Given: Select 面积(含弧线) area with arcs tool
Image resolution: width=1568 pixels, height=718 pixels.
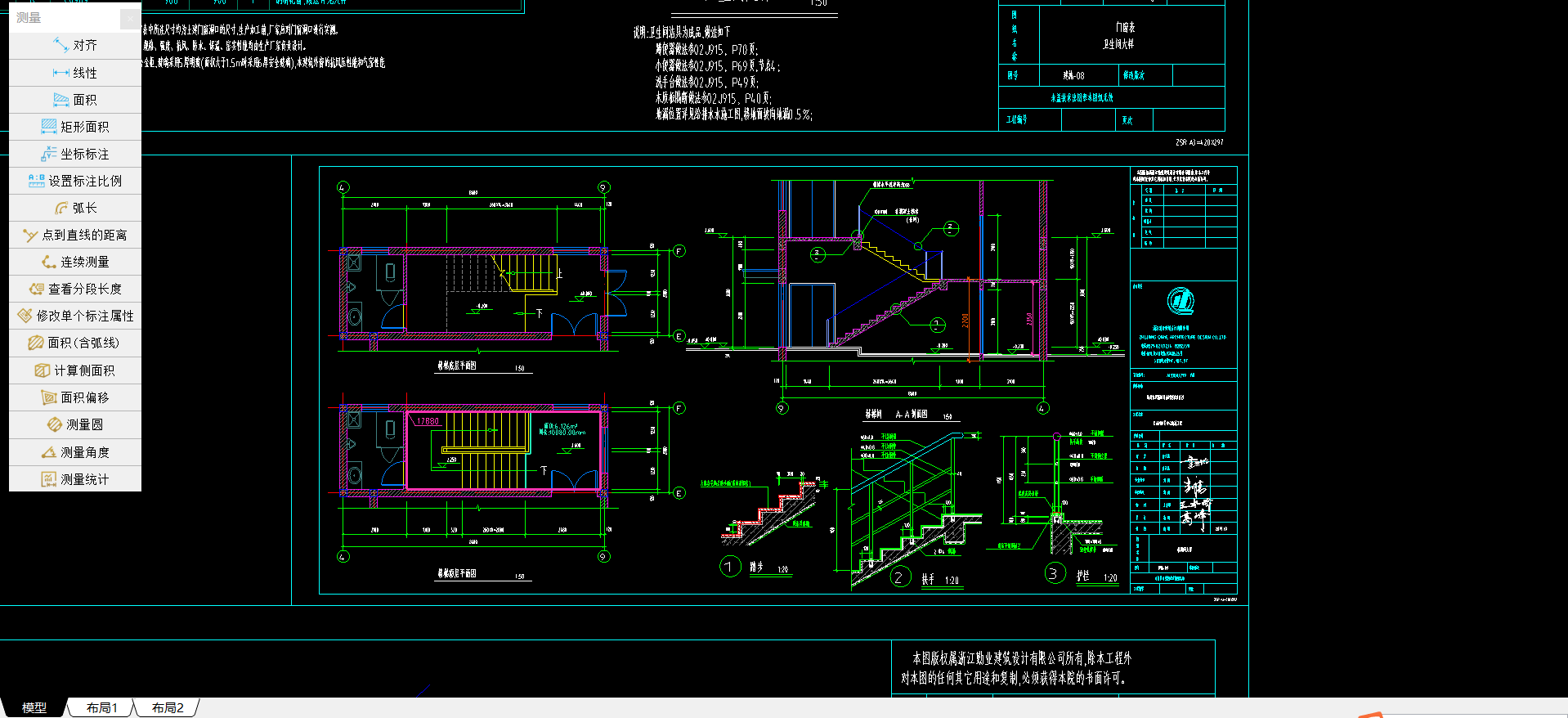Looking at the screenshot, I should tap(75, 343).
